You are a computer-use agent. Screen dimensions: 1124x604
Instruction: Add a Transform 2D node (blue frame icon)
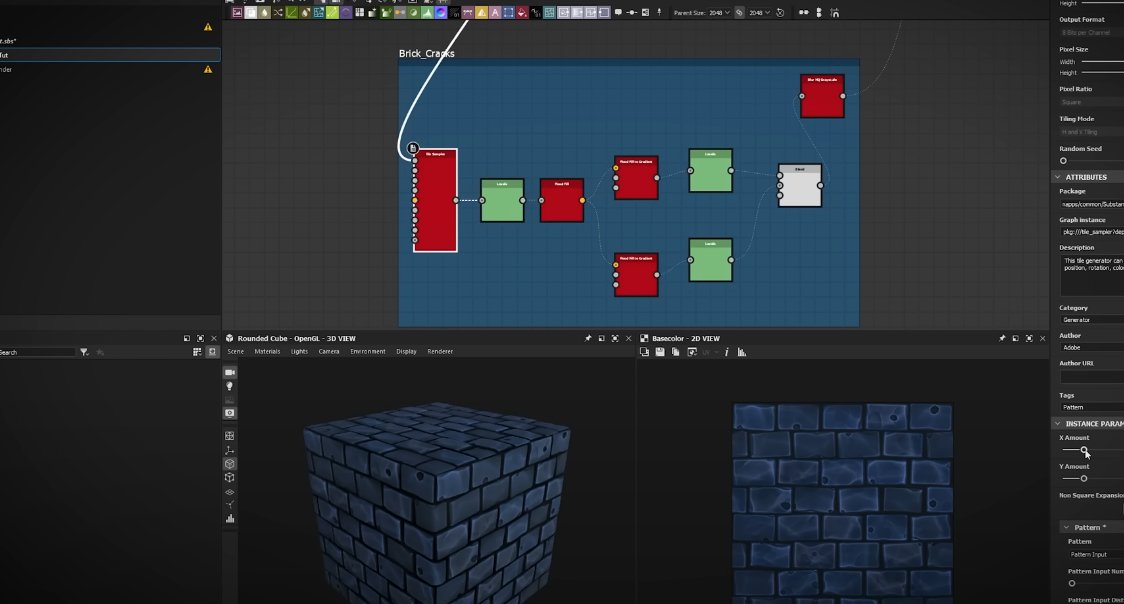[509, 12]
